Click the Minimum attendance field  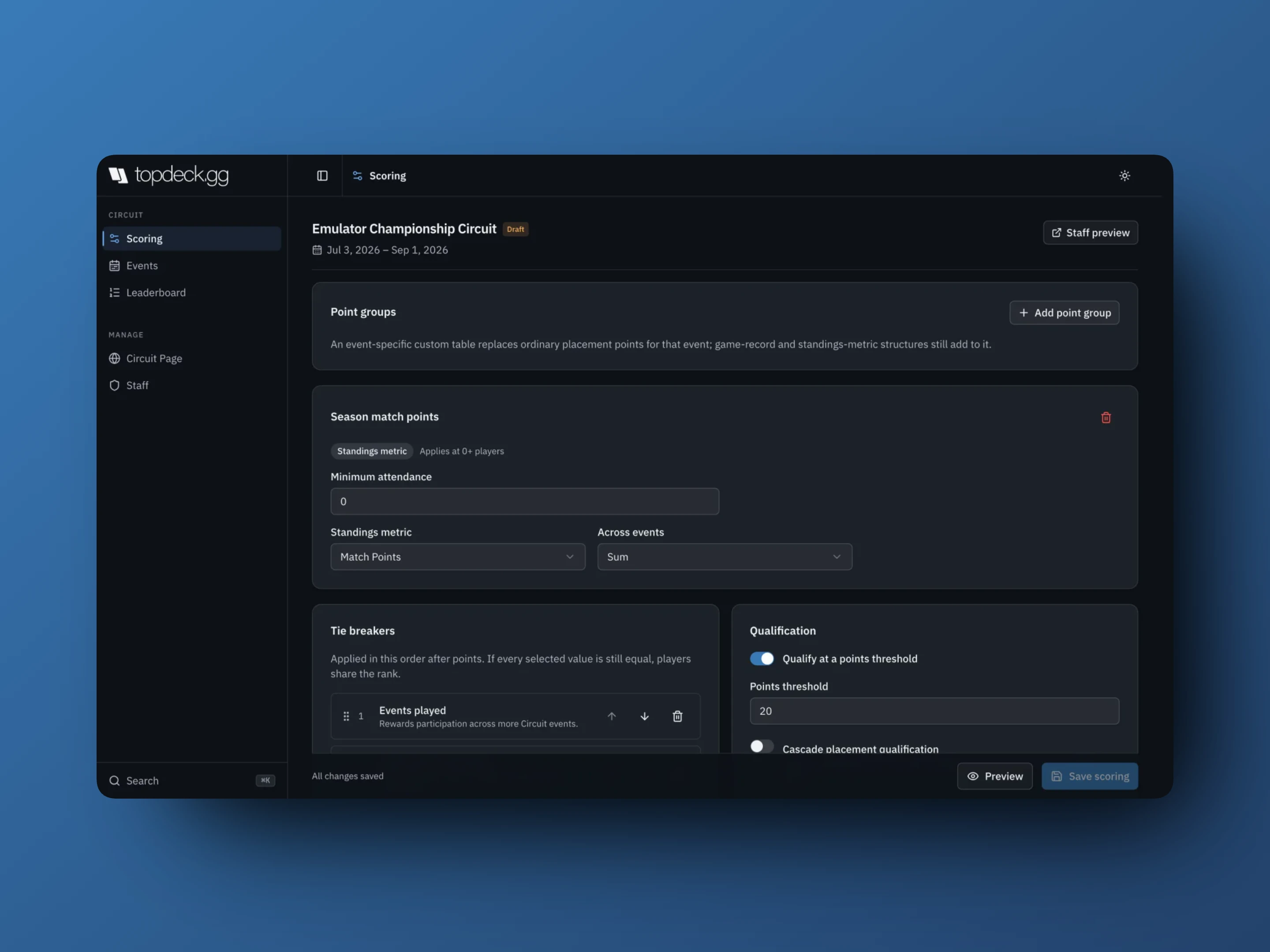tap(525, 502)
